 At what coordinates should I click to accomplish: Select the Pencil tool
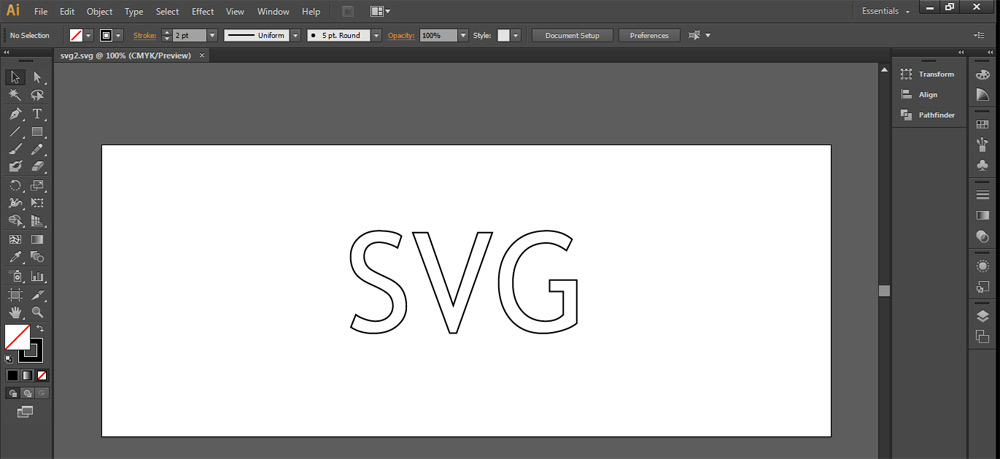point(37,150)
